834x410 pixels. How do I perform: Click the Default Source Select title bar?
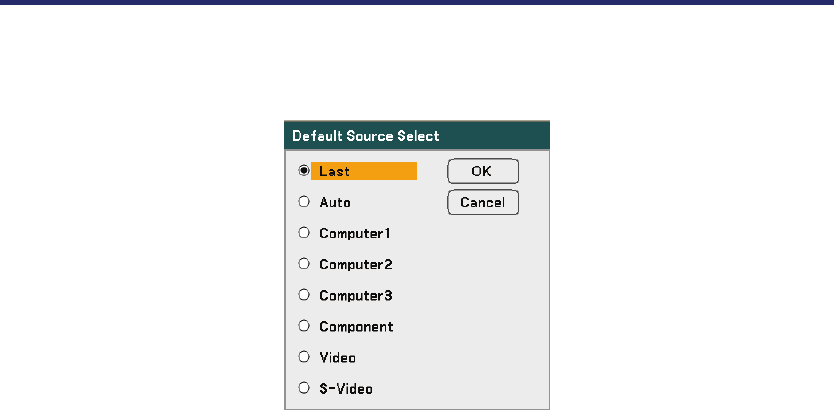coord(417,135)
